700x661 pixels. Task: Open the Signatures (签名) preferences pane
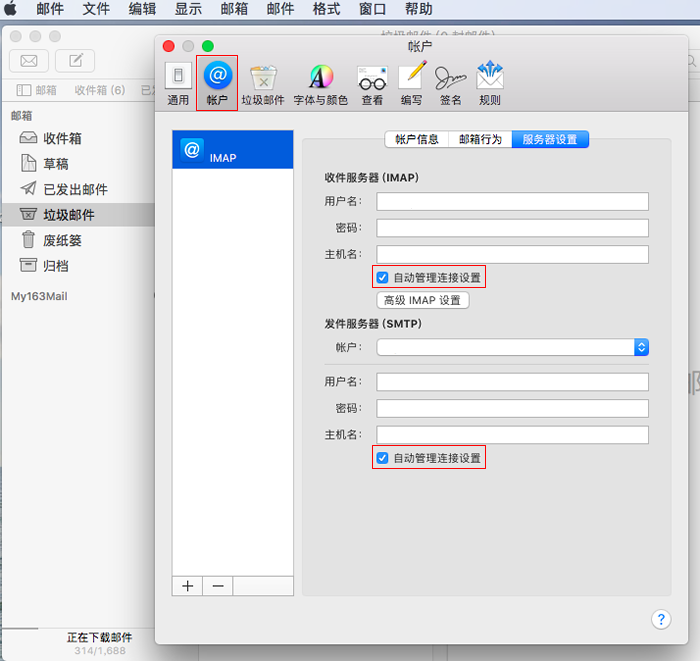click(x=450, y=85)
